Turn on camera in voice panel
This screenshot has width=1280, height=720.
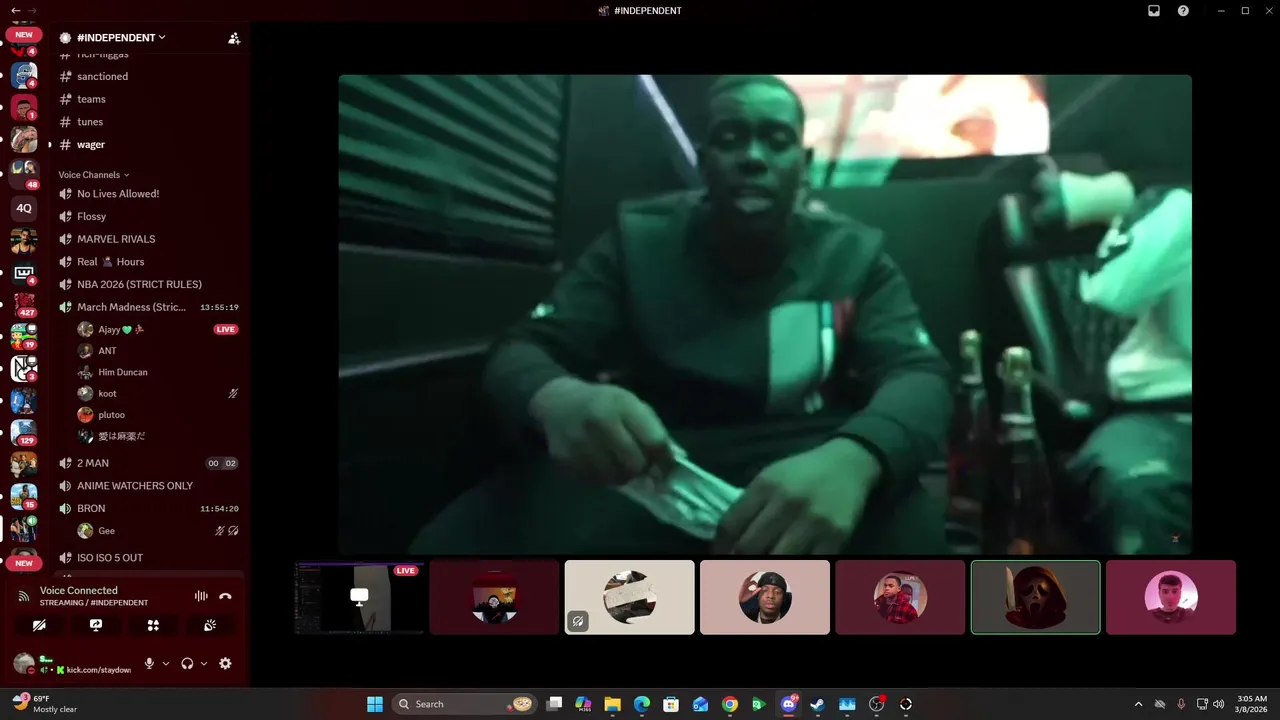39,625
